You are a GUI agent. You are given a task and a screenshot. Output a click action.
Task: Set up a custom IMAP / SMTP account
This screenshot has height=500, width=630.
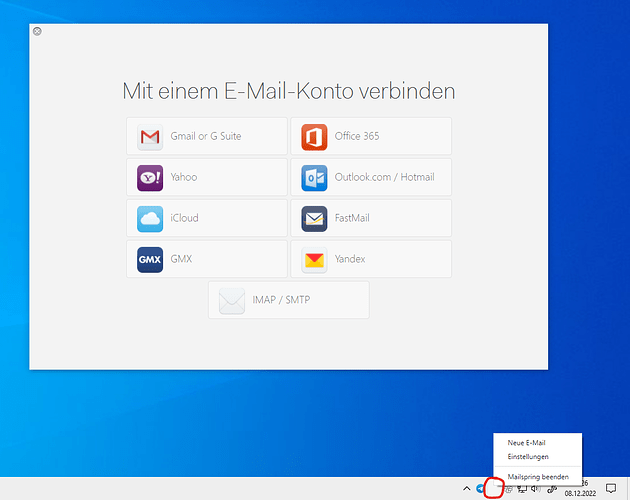289,300
